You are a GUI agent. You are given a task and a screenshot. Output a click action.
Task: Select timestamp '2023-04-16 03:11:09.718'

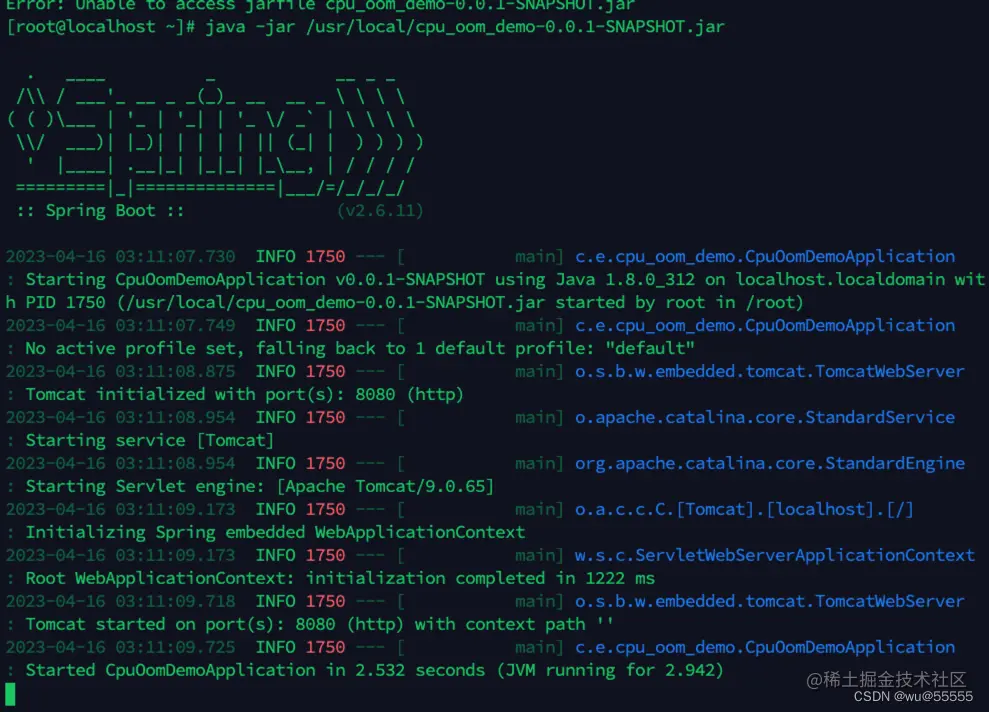[120, 602]
